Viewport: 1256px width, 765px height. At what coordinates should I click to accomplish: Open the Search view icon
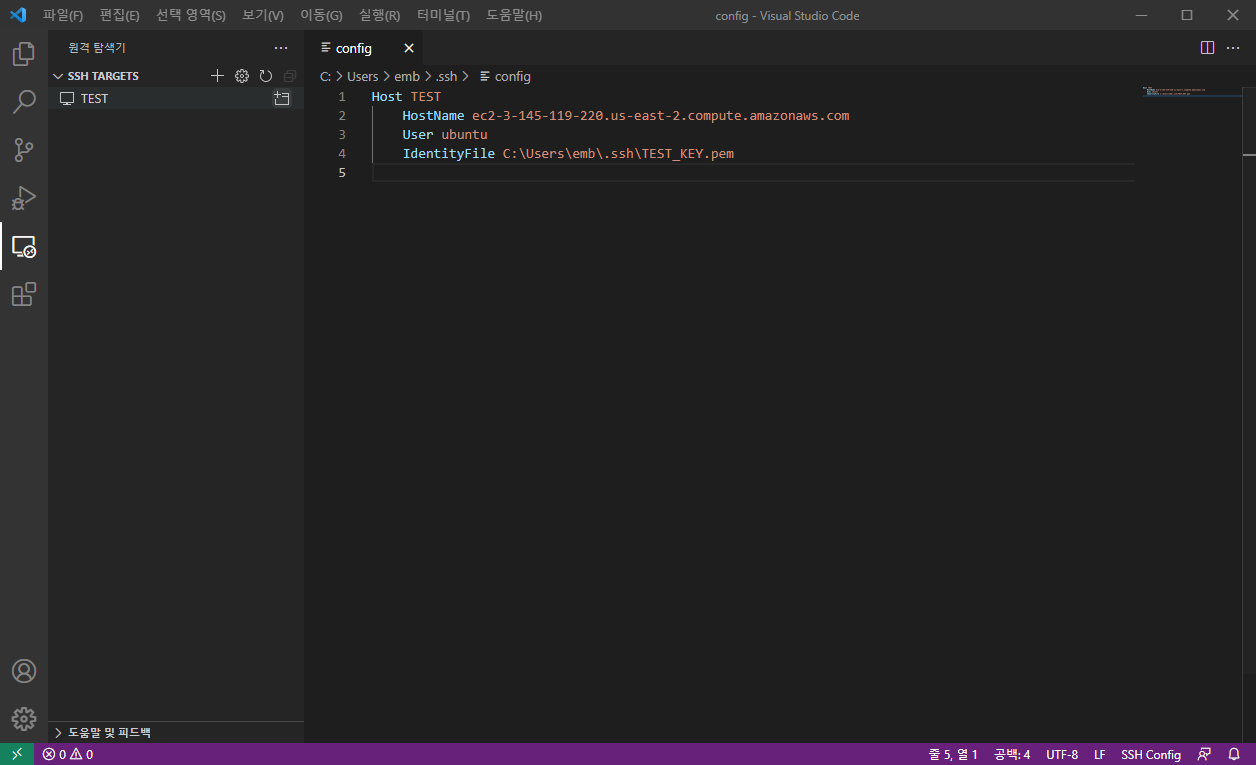(x=24, y=102)
